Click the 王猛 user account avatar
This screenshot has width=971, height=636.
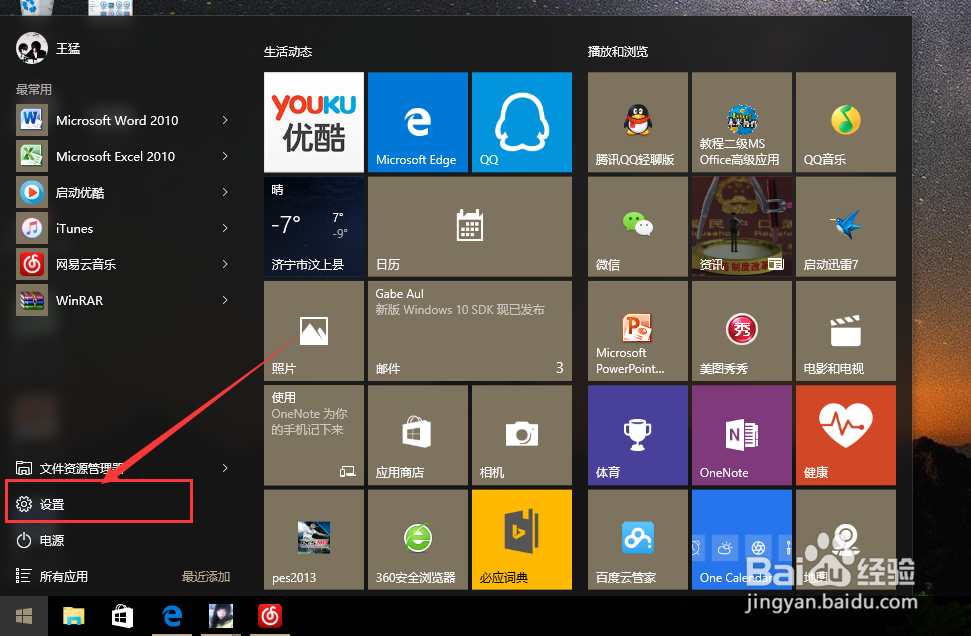(33, 47)
